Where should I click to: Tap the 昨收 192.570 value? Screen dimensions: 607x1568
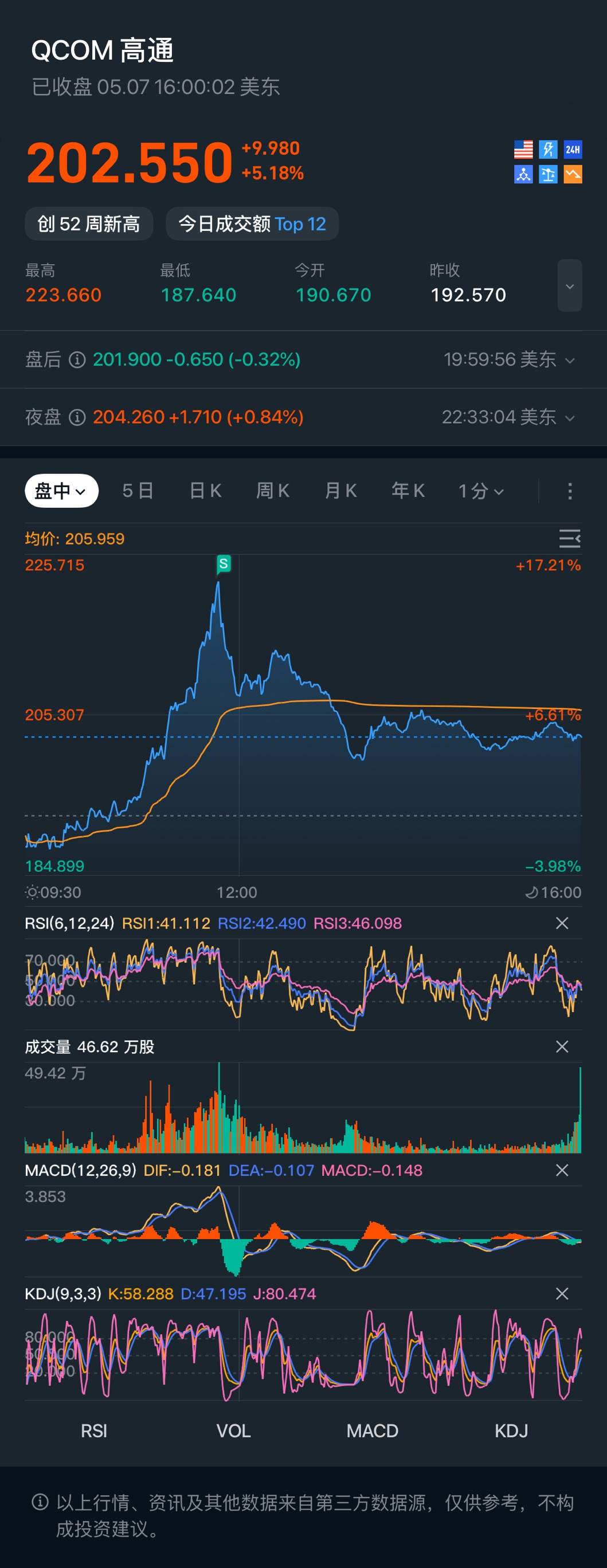468,295
